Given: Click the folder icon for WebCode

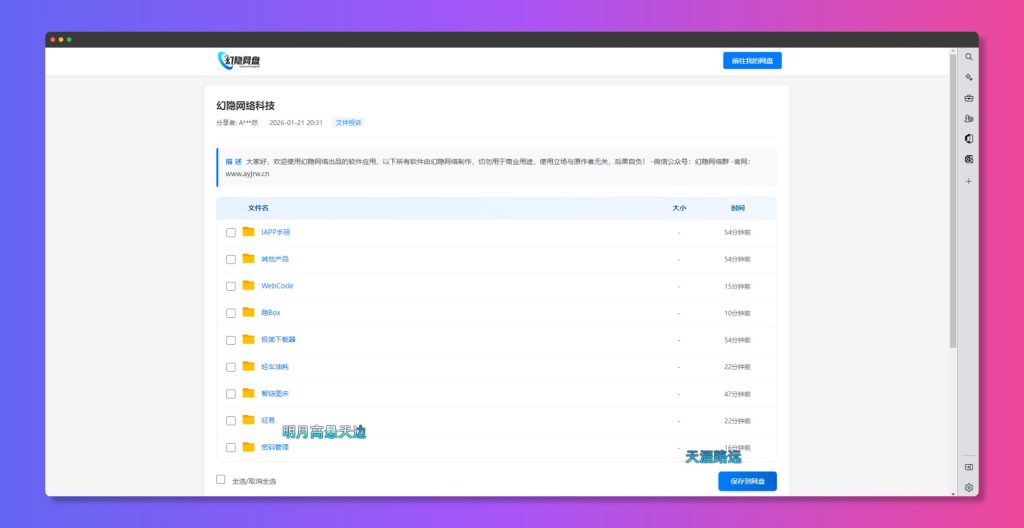Looking at the screenshot, I should (248, 285).
